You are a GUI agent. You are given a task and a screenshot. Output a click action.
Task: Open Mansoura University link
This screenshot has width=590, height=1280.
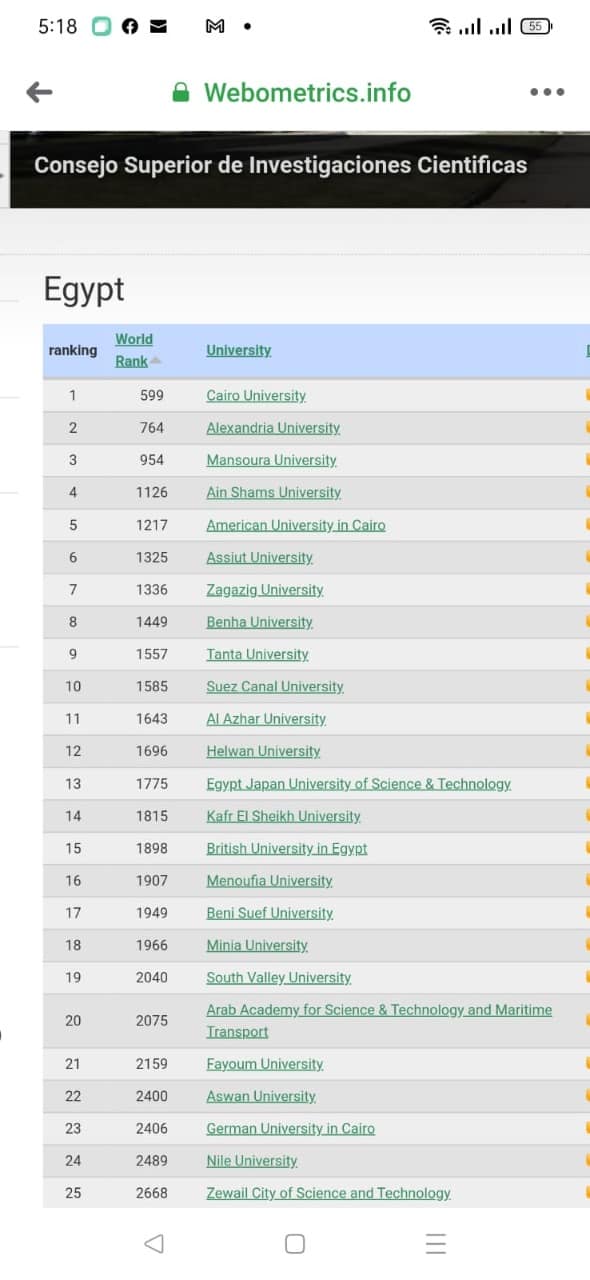[x=272, y=460]
